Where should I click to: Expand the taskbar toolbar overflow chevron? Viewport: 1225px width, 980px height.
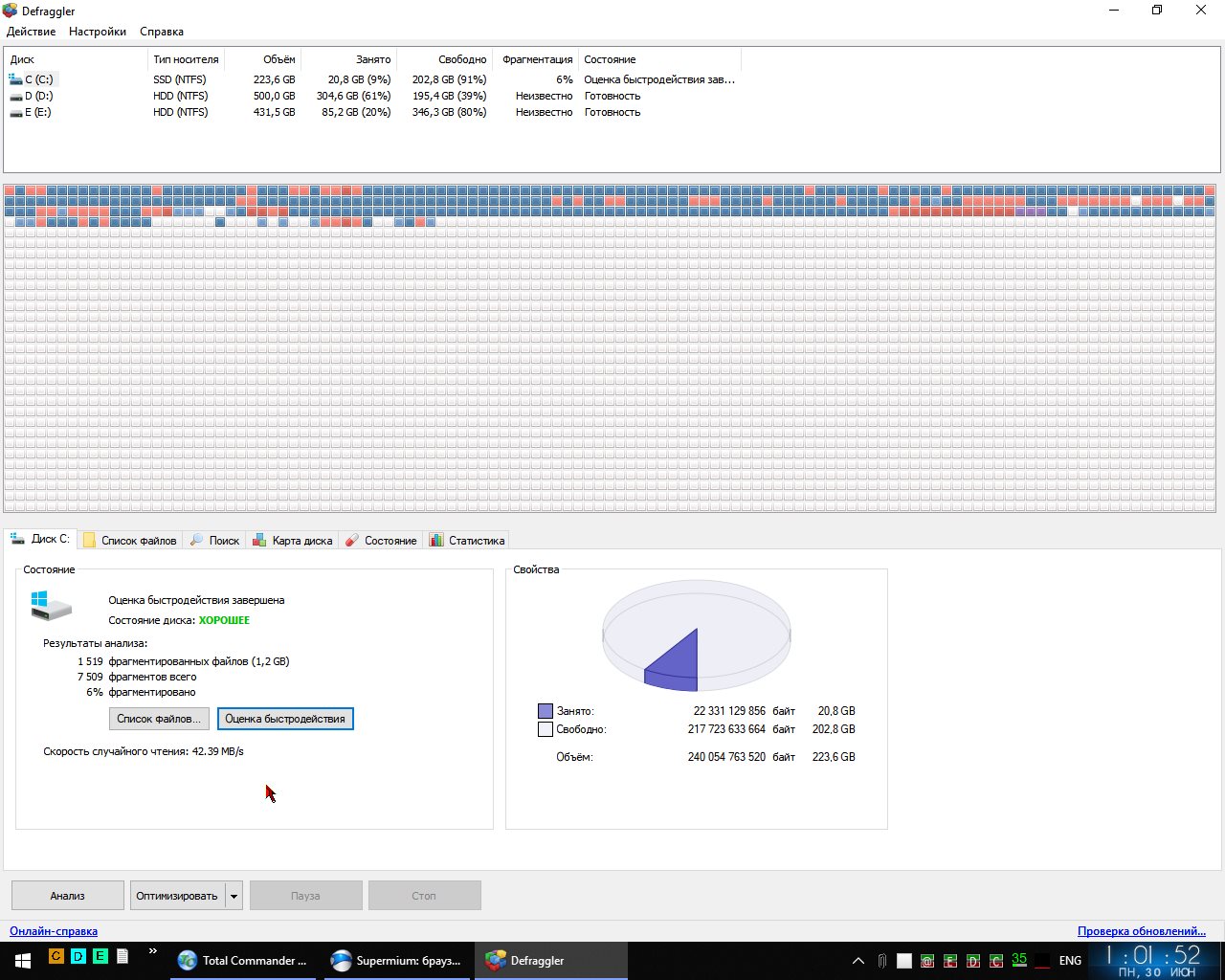tap(153, 952)
